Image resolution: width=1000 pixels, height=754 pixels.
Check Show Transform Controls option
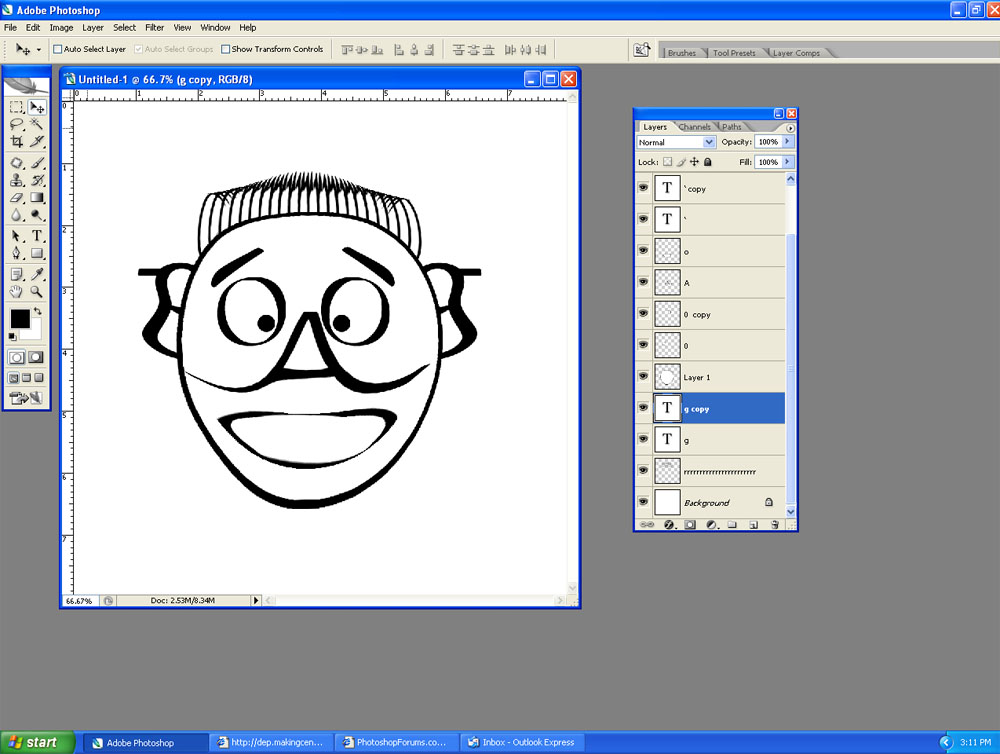[225, 49]
